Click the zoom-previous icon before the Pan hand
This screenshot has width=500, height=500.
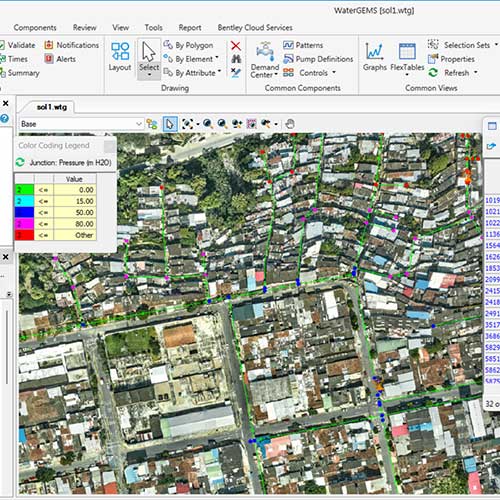pyautogui.click(x=266, y=124)
